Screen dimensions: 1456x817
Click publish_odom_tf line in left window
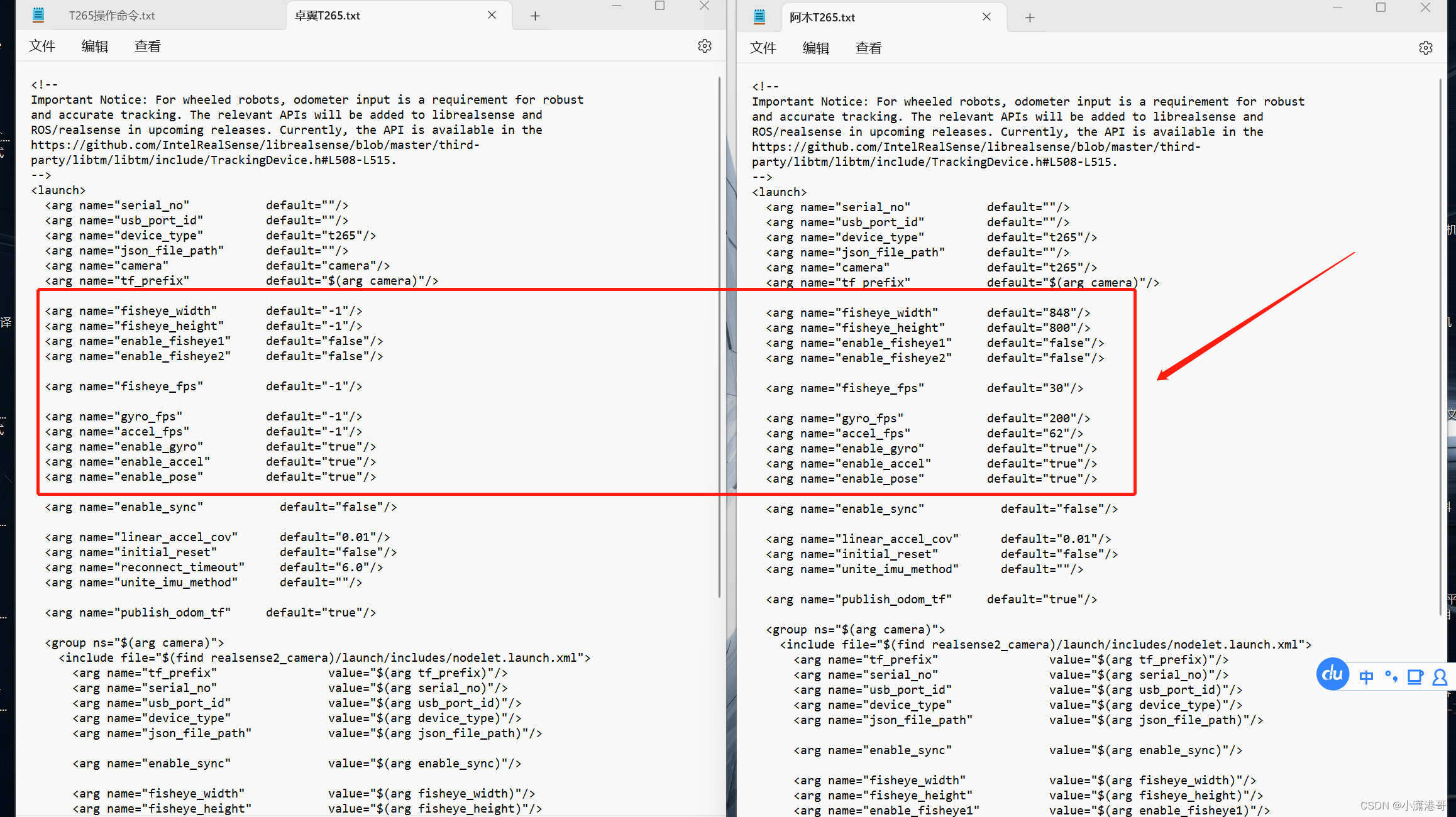[x=210, y=612]
